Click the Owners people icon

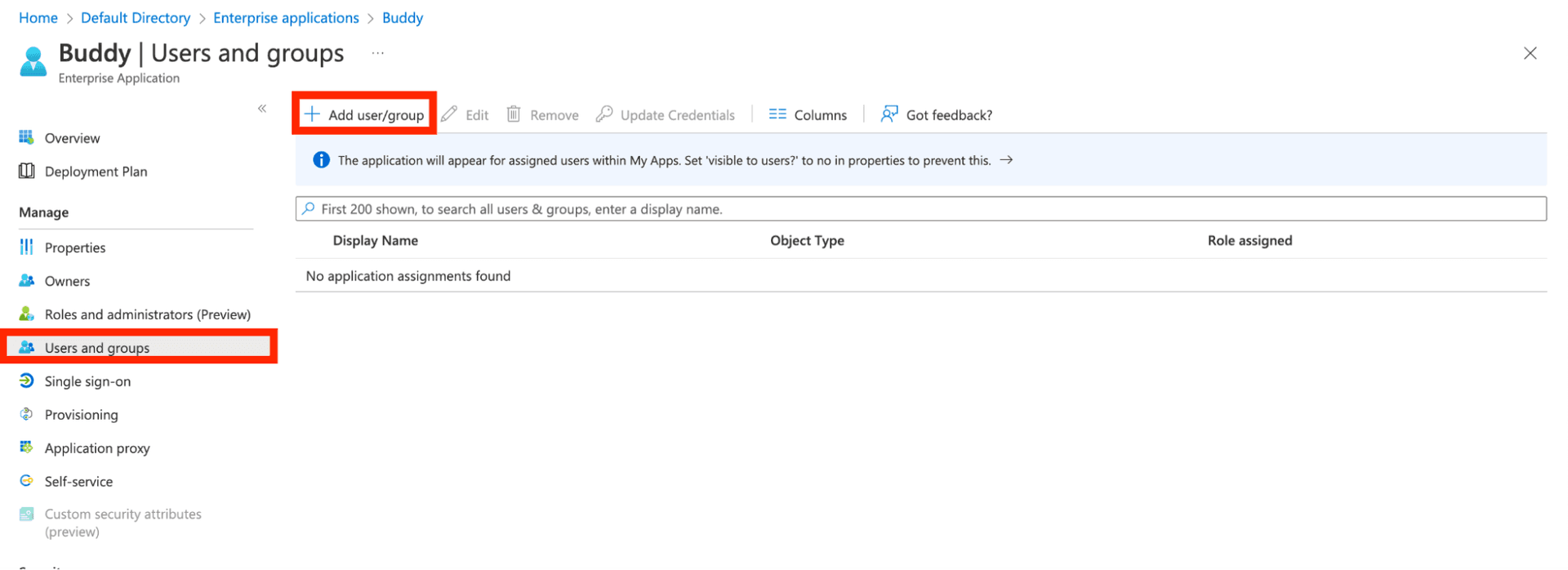coord(26,280)
